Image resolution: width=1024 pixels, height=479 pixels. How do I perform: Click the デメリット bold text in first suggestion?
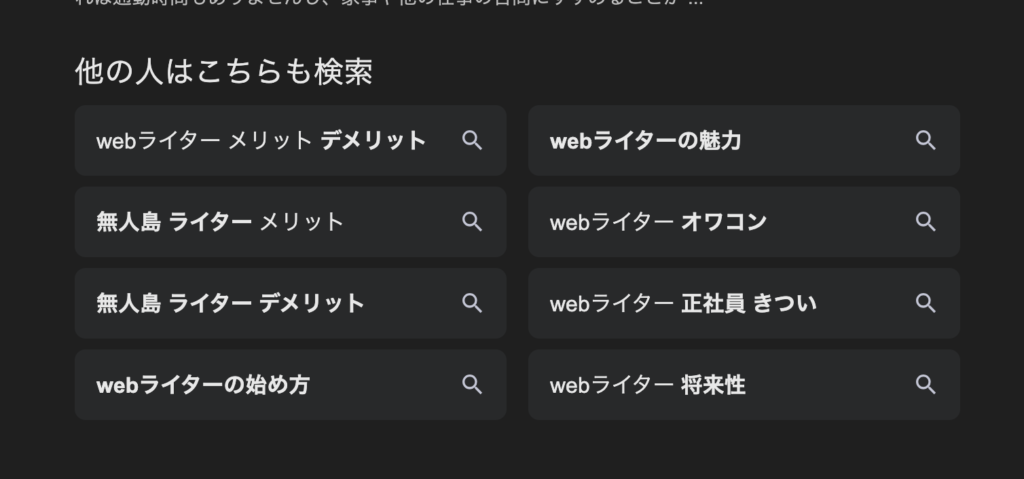tap(373, 140)
